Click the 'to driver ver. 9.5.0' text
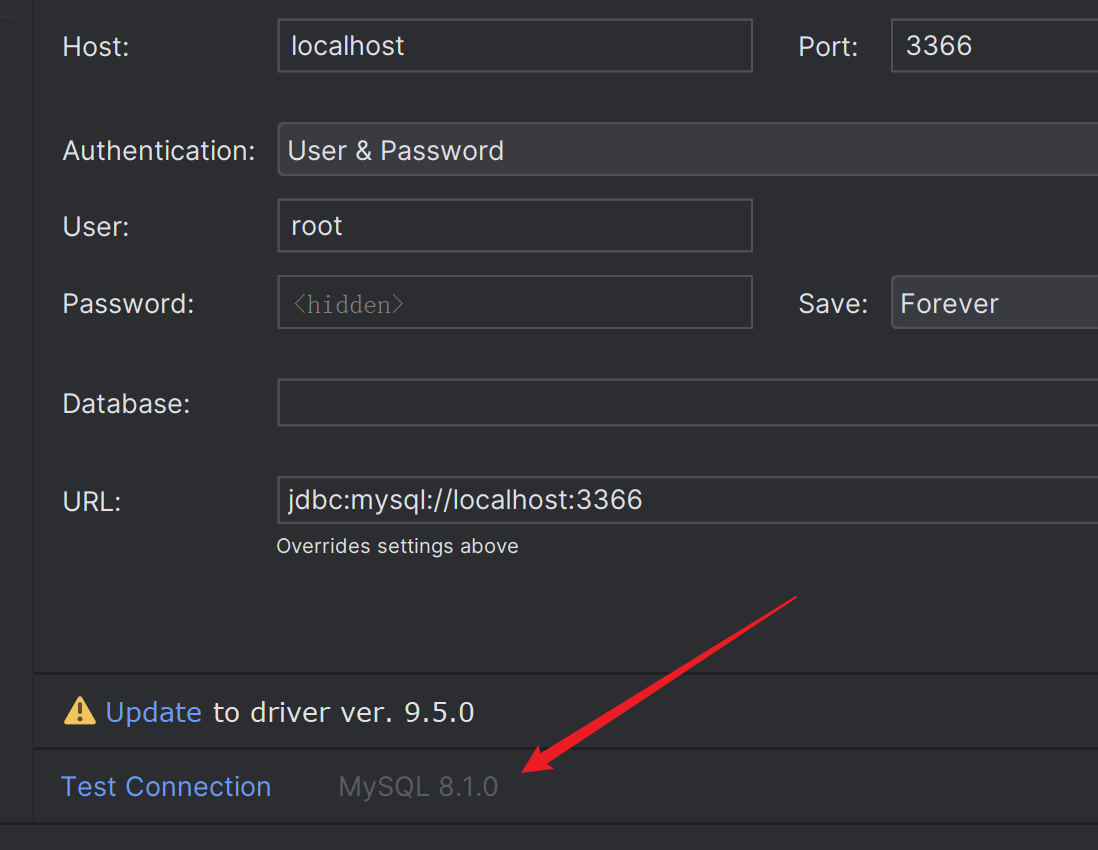The image size is (1098, 850). (x=343, y=712)
